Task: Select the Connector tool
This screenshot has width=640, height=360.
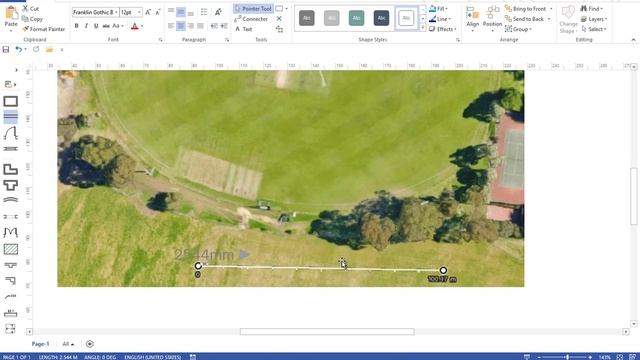Action: 251,19
